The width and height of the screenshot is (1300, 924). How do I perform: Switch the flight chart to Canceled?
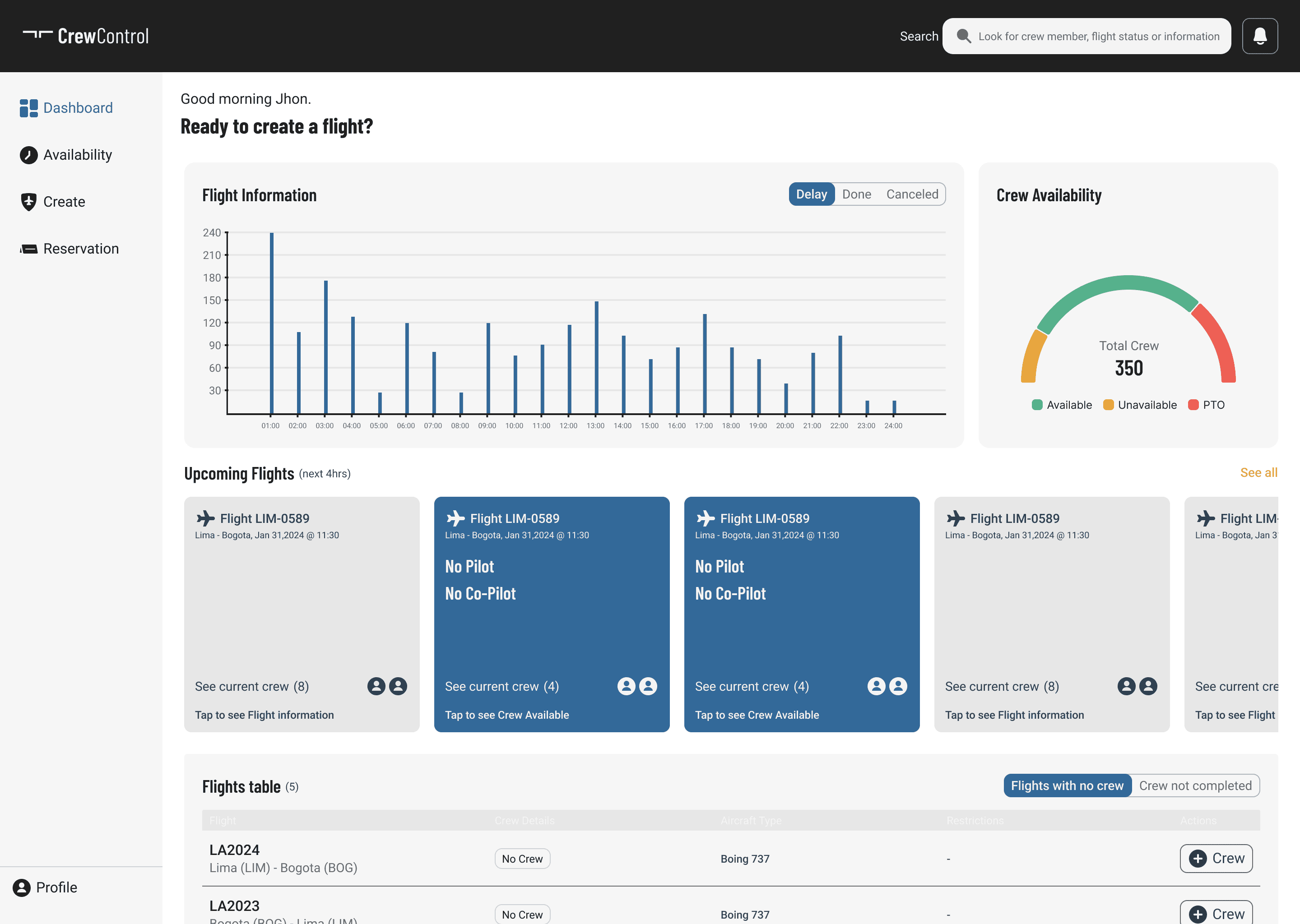coord(912,194)
